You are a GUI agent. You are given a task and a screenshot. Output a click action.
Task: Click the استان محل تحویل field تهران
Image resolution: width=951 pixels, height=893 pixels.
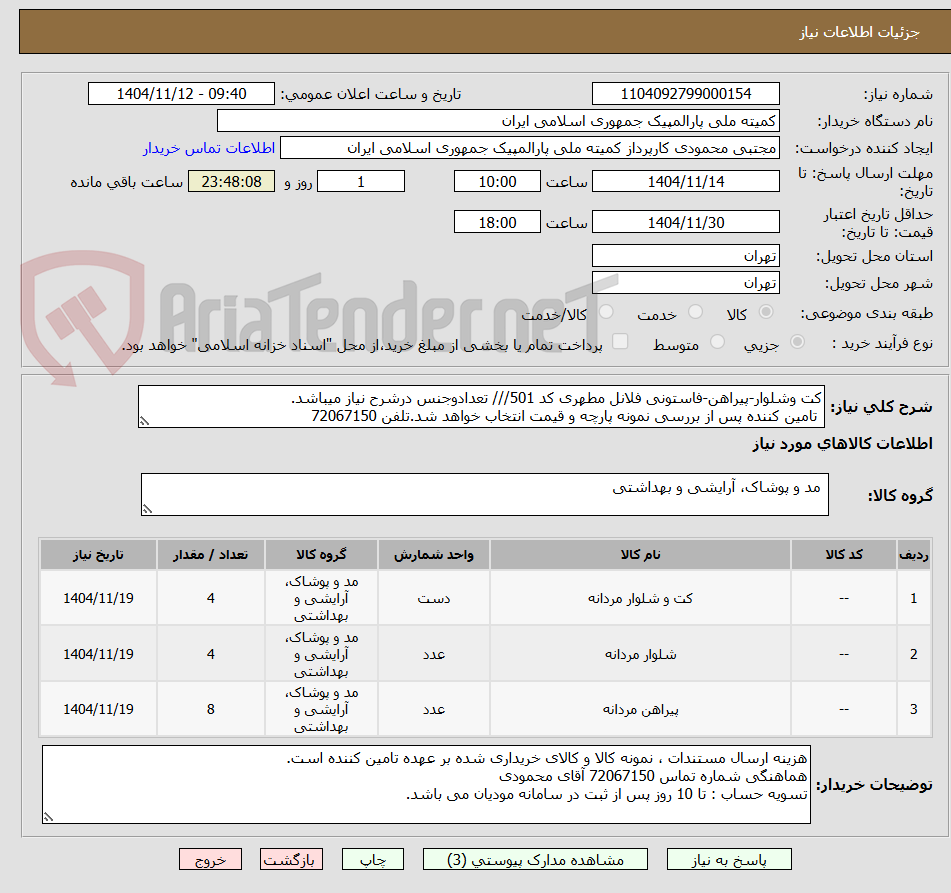pos(685,256)
